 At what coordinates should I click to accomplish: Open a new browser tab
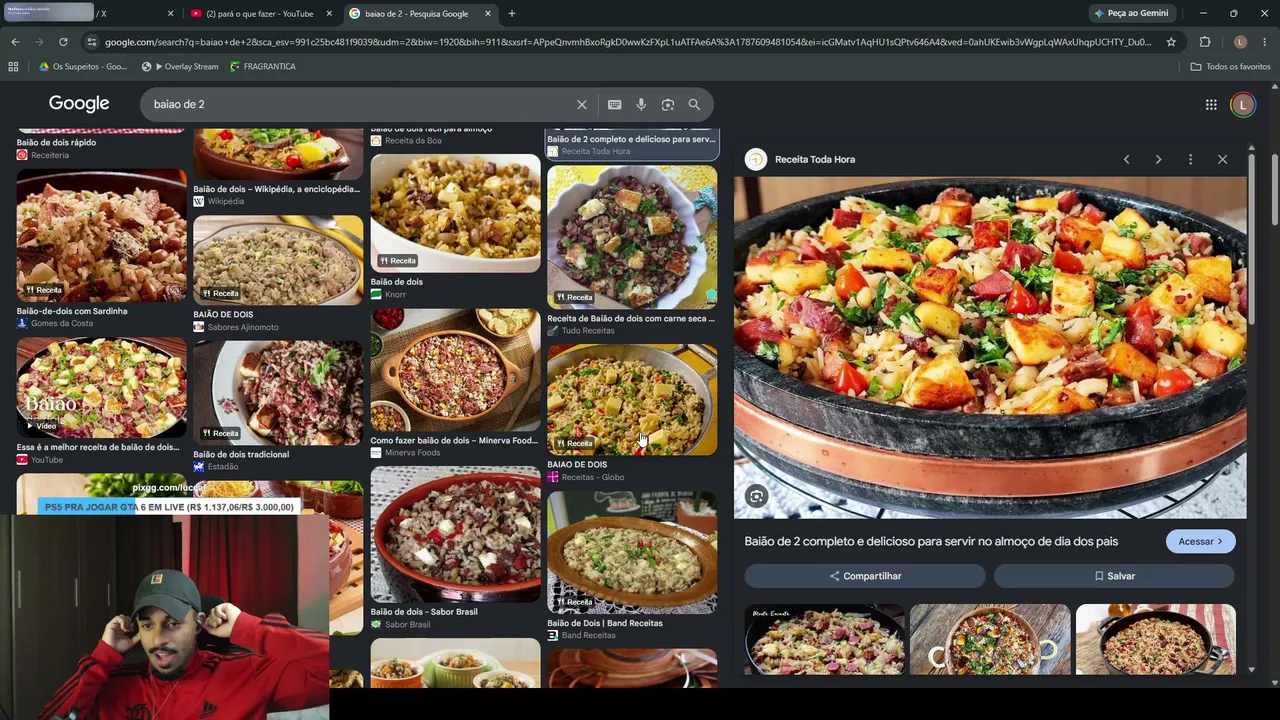pyautogui.click(x=511, y=14)
